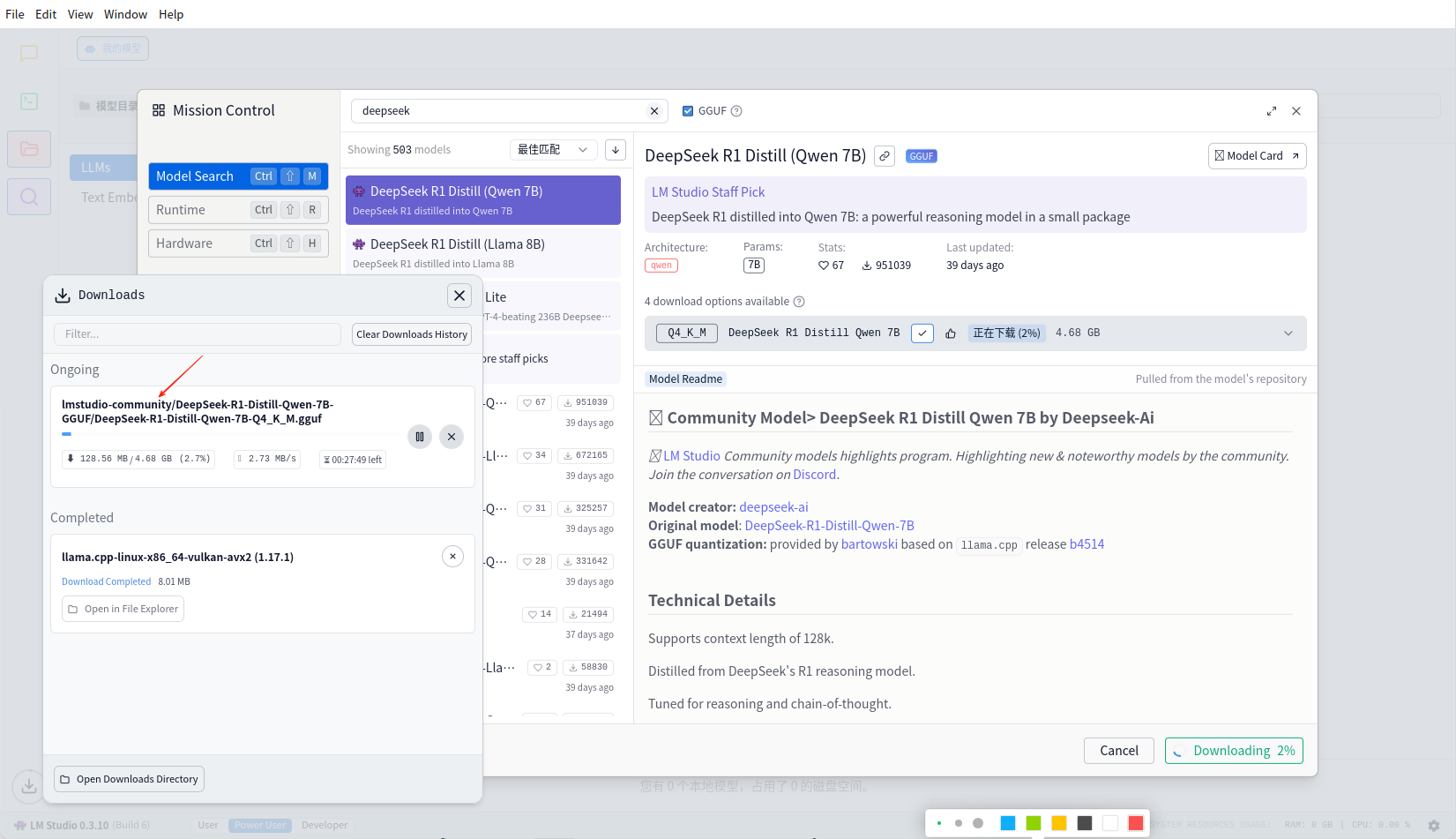Viewport: 1456px width, 839px height.
Task: Cancel the ongoing DeepSeek gguf download
Action: pos(452,437)
